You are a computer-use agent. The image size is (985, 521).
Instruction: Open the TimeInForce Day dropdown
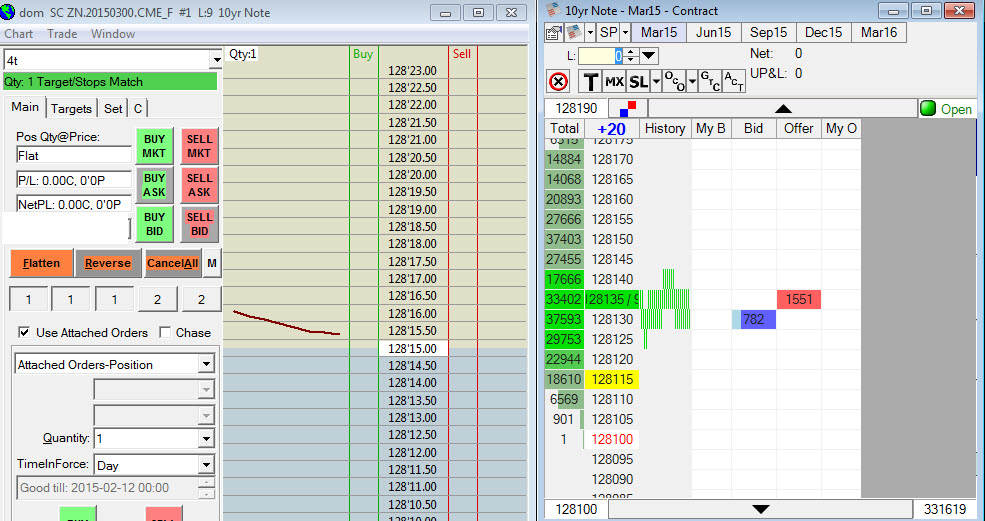206,465
